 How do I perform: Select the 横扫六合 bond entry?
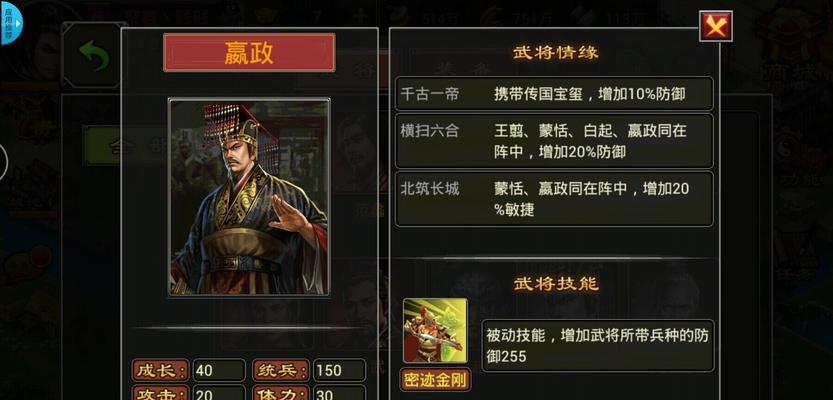[x=554, y=141]
